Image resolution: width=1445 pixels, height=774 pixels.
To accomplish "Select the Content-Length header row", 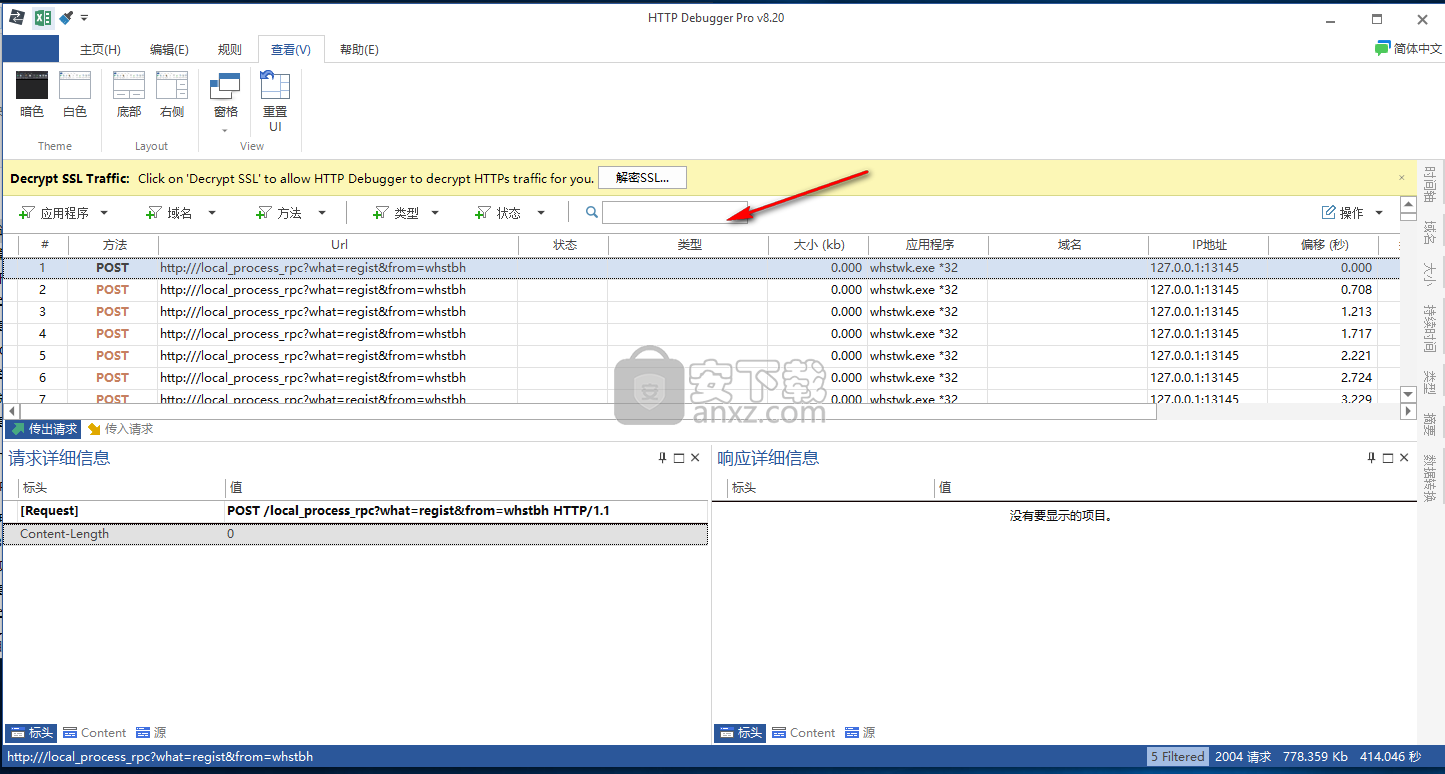I will [355, 534].
